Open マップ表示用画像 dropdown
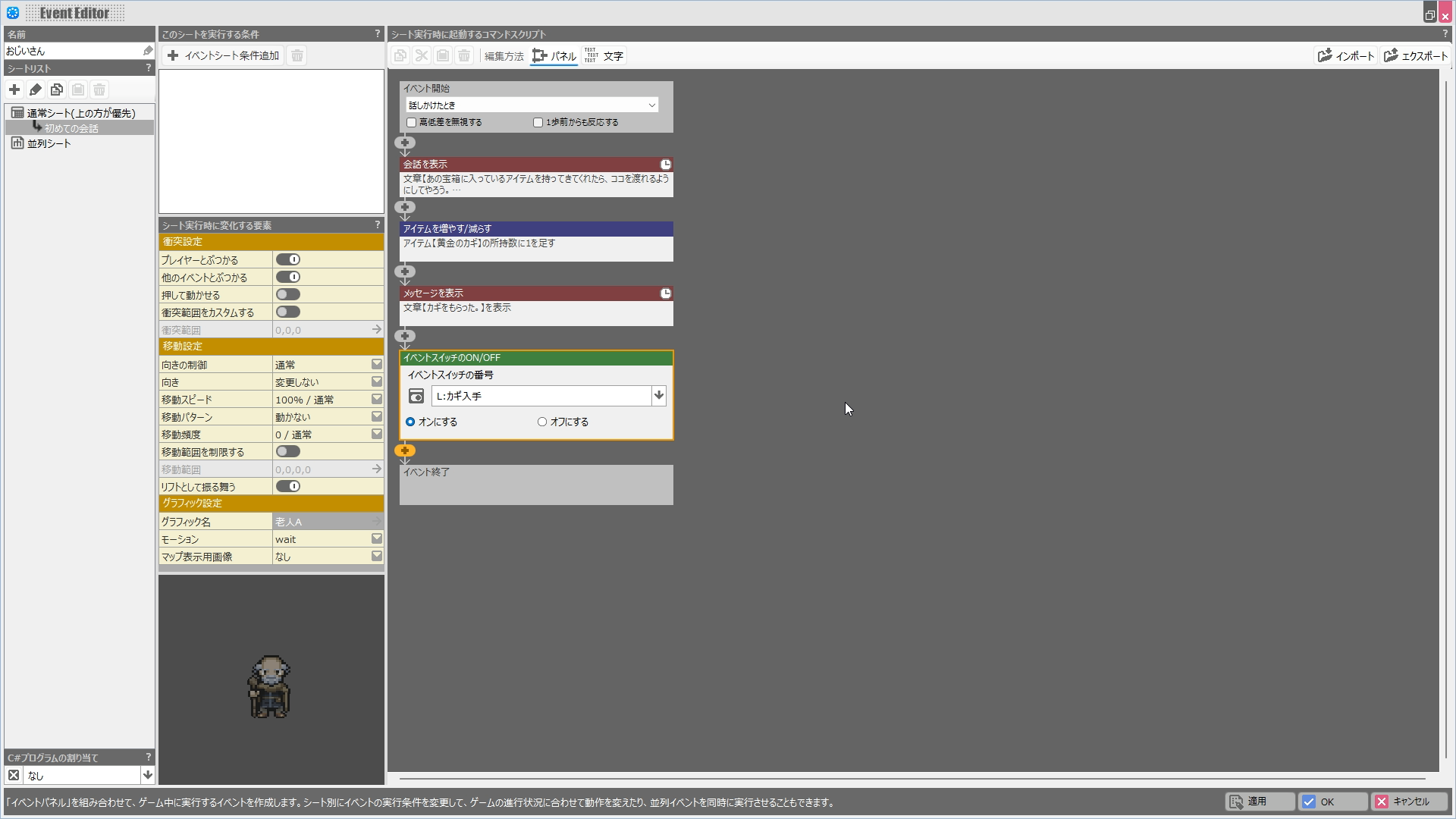1456x819 pixels. point(377,556)
